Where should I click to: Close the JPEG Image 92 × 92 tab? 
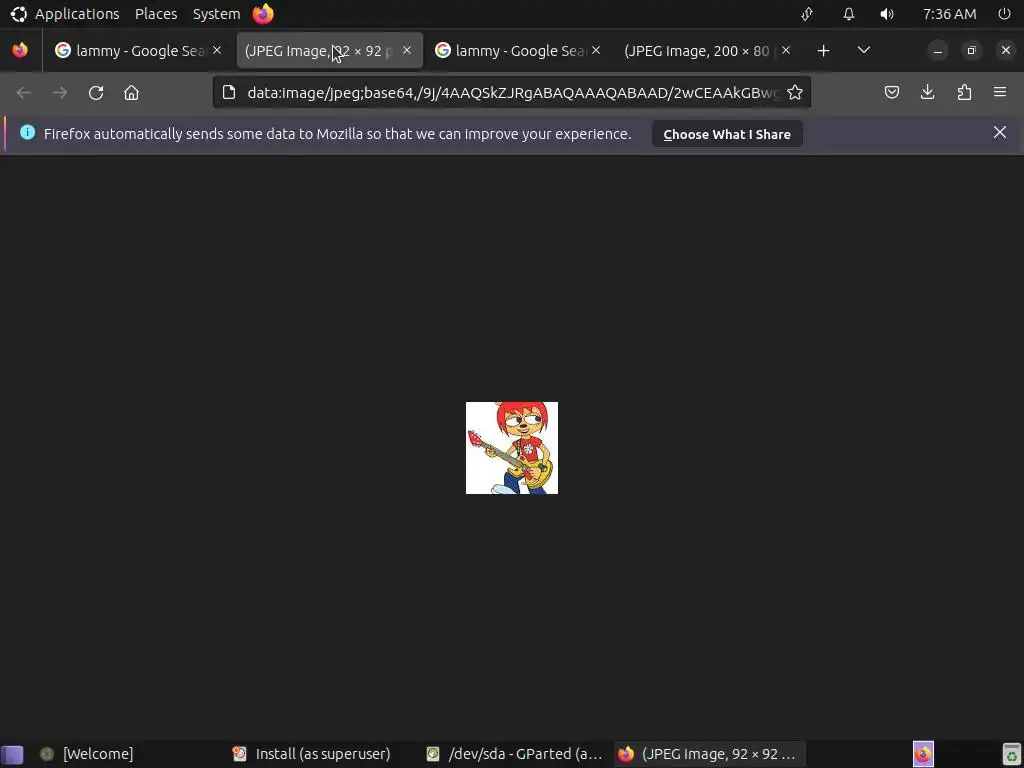pyautogui.click(x=407, y=50)
